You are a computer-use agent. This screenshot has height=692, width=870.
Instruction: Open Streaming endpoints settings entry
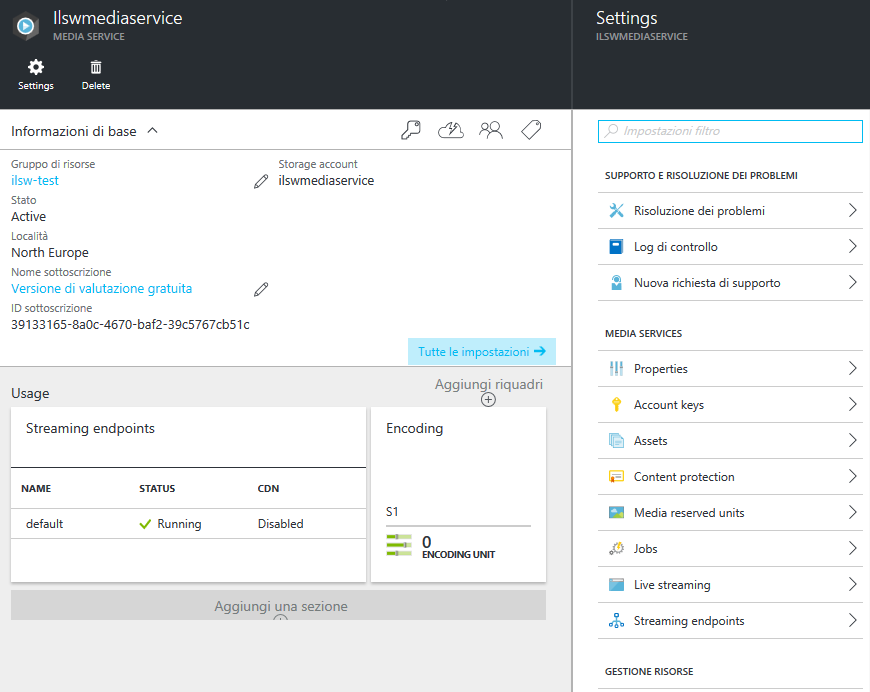click(730, 620)
